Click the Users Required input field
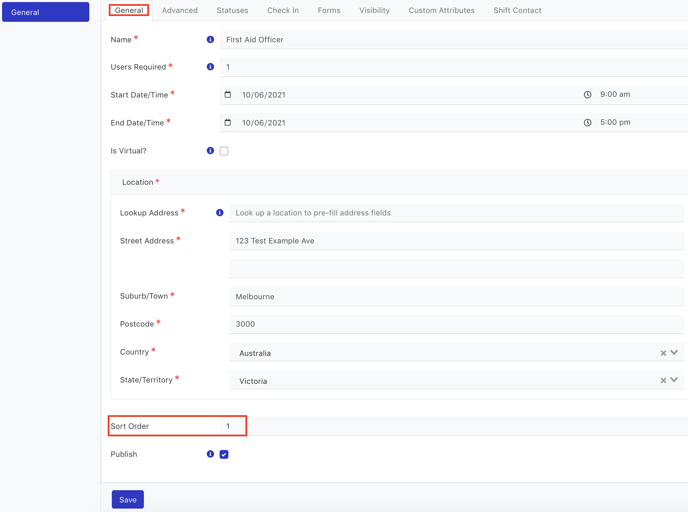The image size is (688, 512). (453, 67)
